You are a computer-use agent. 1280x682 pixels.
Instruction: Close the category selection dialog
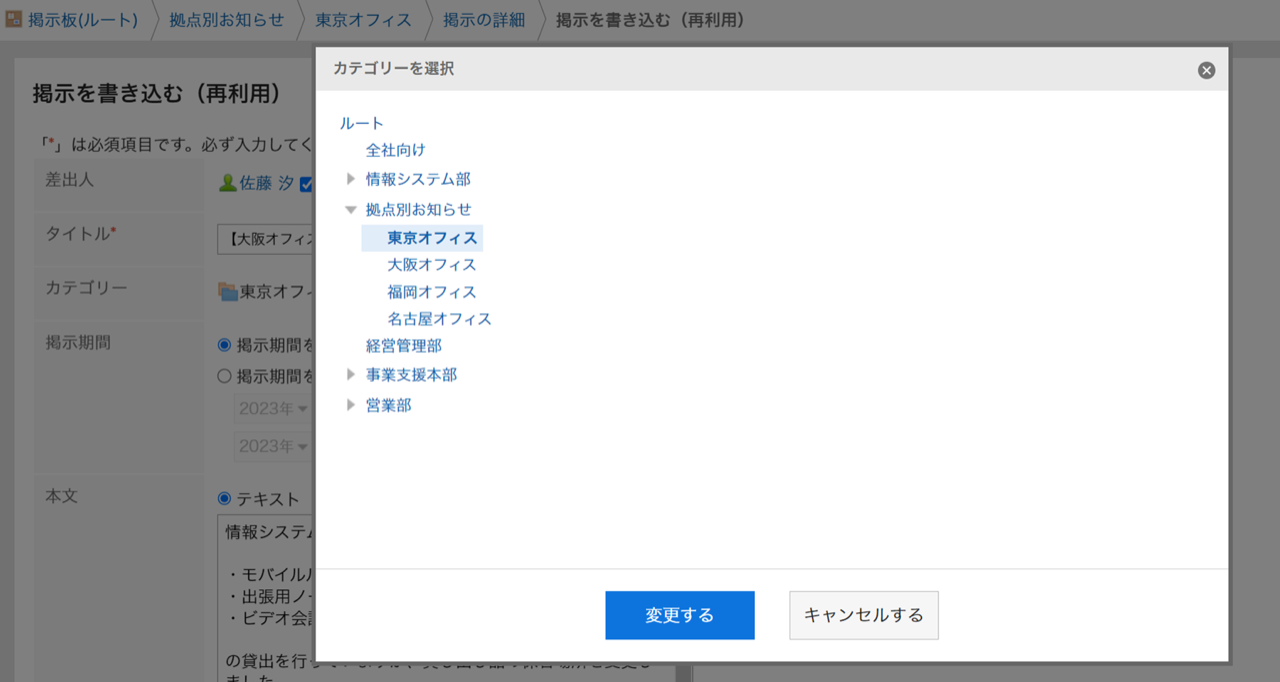click(1206, 70)
